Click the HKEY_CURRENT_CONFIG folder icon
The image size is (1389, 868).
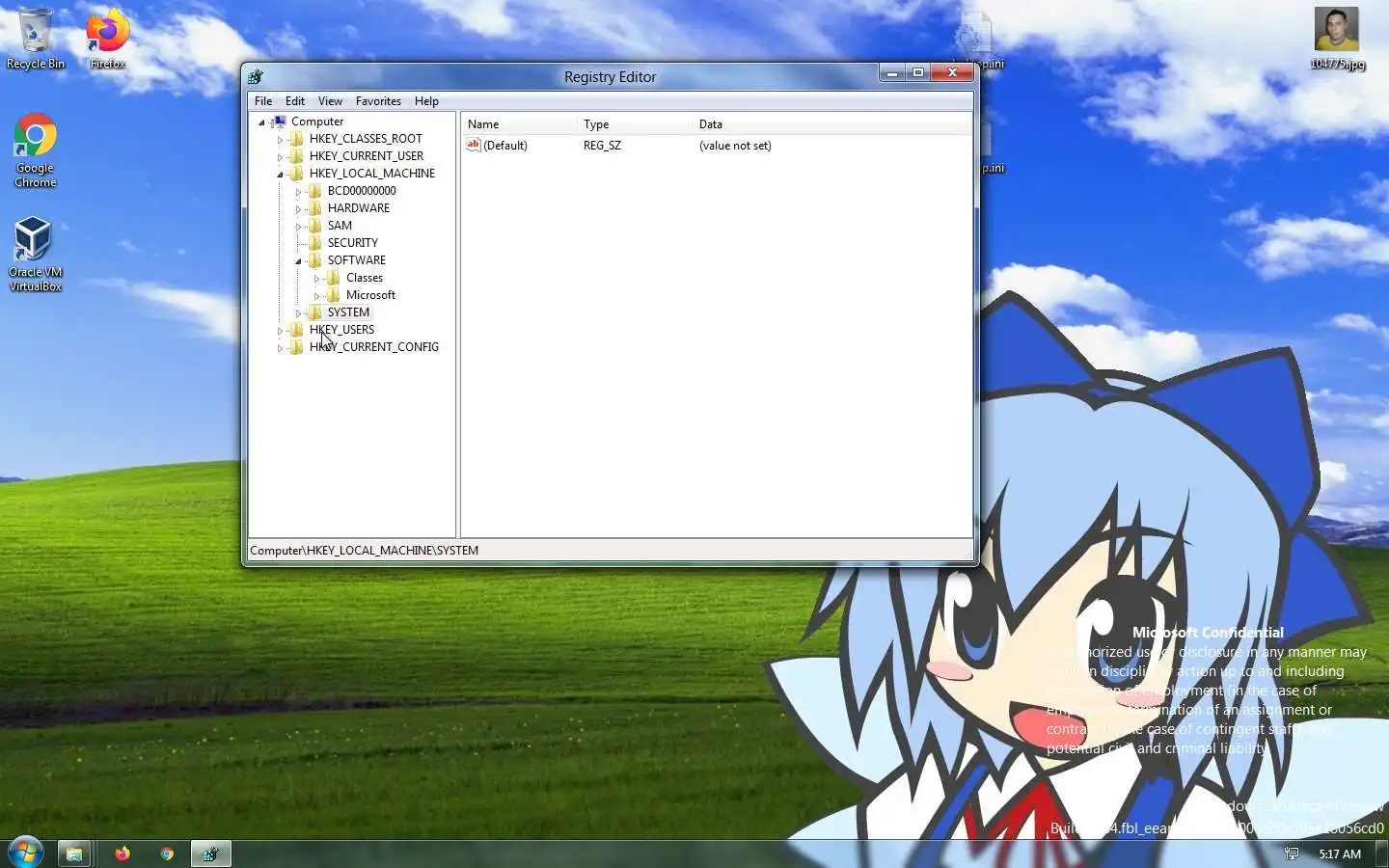point(297,347)
